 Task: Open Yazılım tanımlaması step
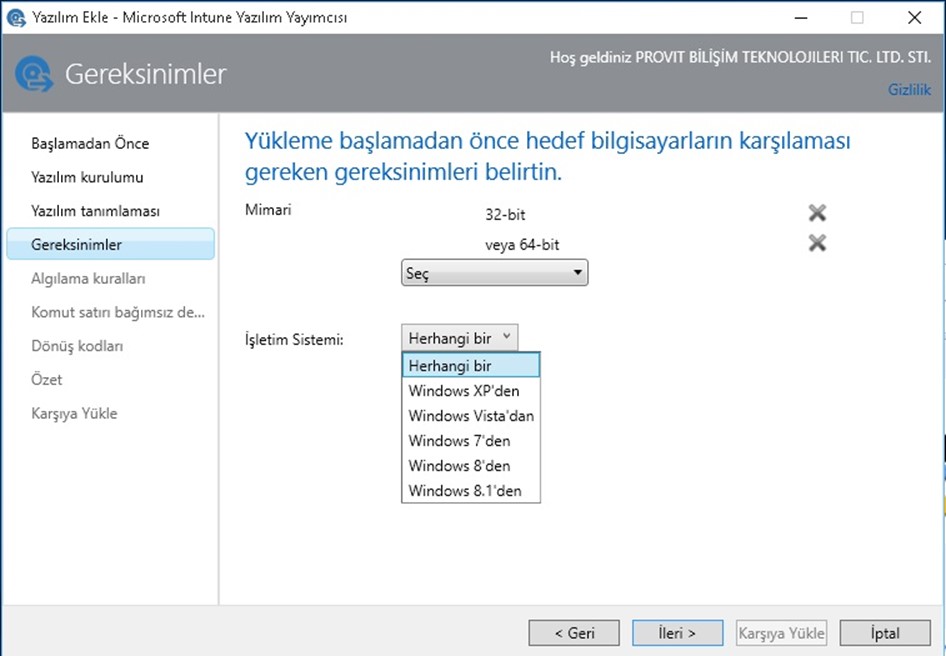[95, 212]
